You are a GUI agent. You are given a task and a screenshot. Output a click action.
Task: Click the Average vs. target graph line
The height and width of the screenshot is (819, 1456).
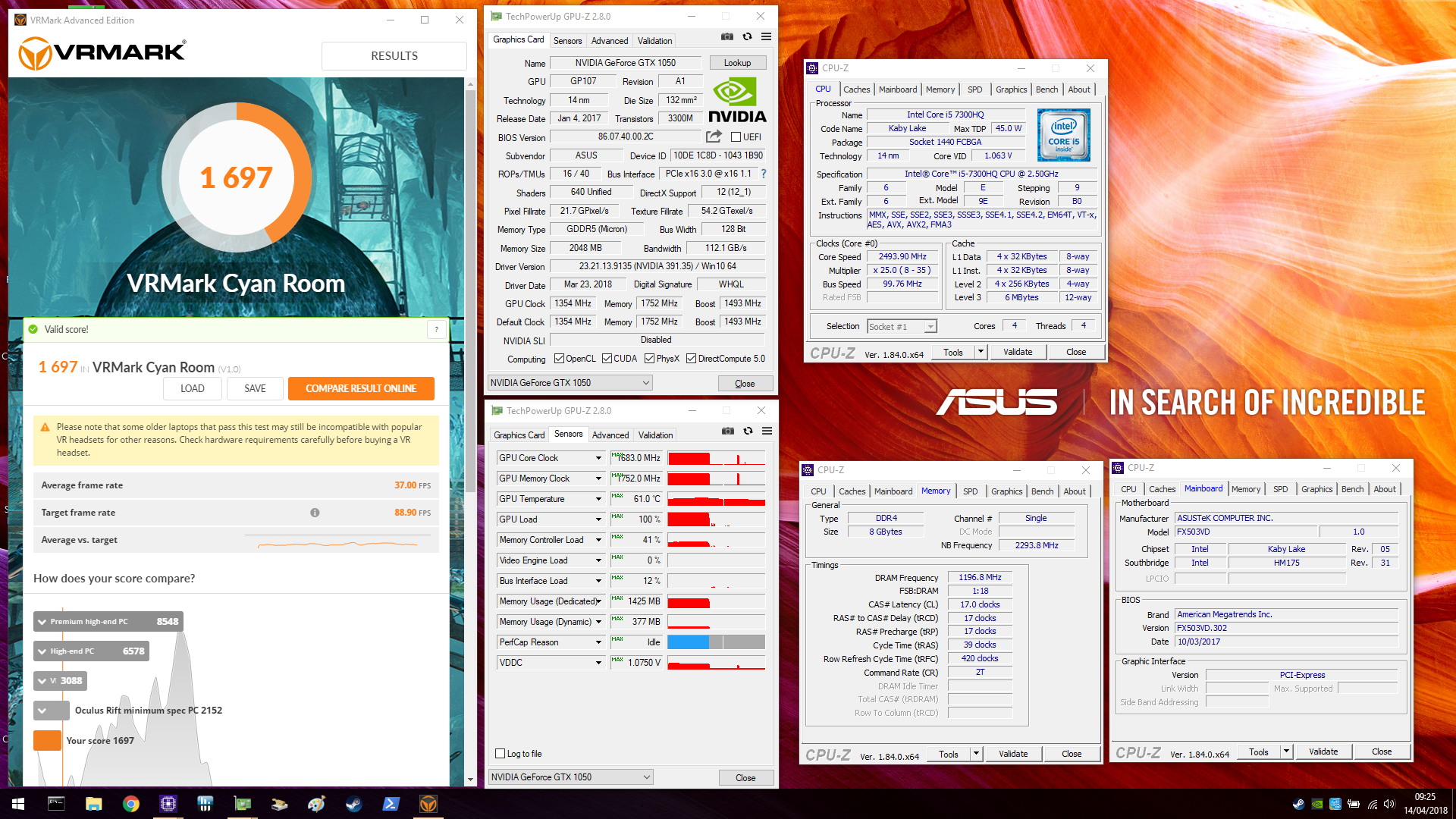pos(337,544)
